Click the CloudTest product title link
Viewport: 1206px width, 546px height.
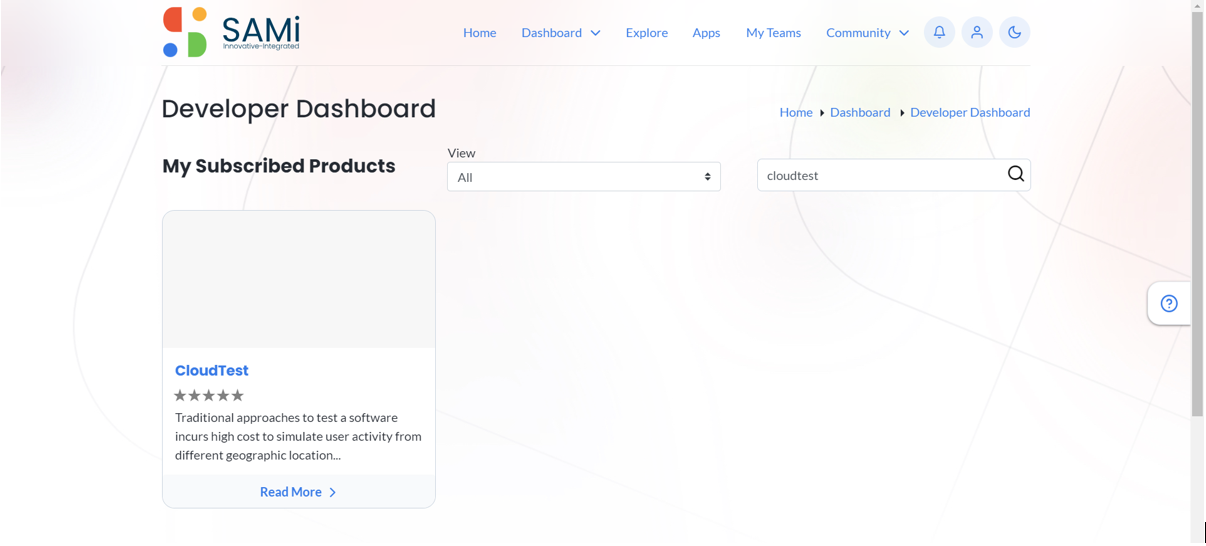[x=212, y=370]
